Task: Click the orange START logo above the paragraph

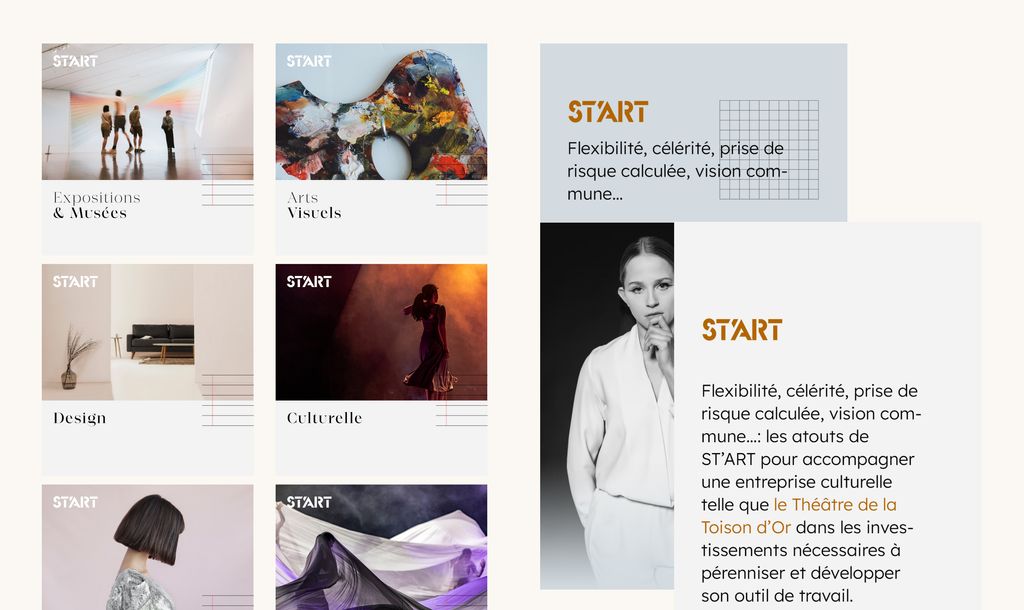Action: (x=742, y=330)
